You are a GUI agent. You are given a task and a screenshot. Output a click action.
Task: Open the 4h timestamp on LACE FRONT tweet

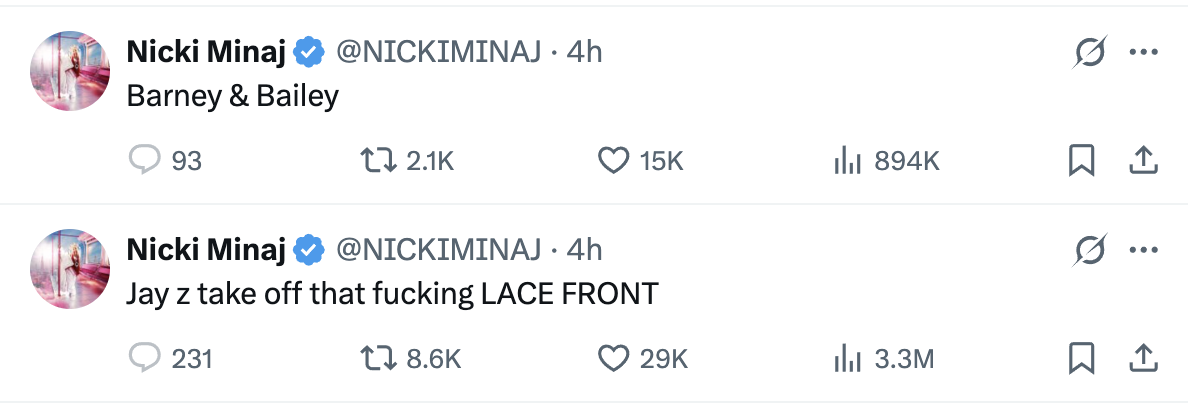[x=585, y=249]
